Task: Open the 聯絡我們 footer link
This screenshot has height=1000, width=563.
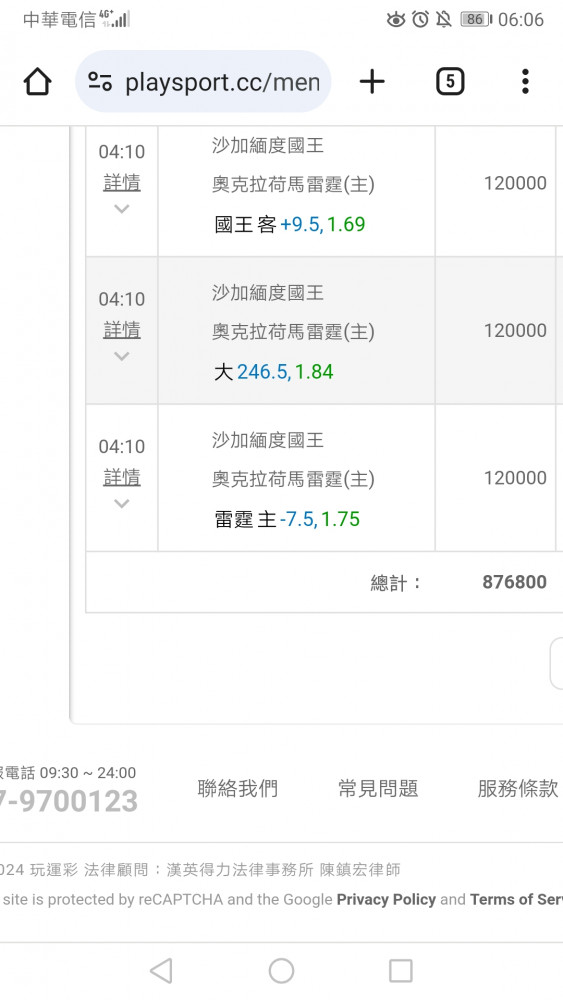Action: [x=238, y=788]
